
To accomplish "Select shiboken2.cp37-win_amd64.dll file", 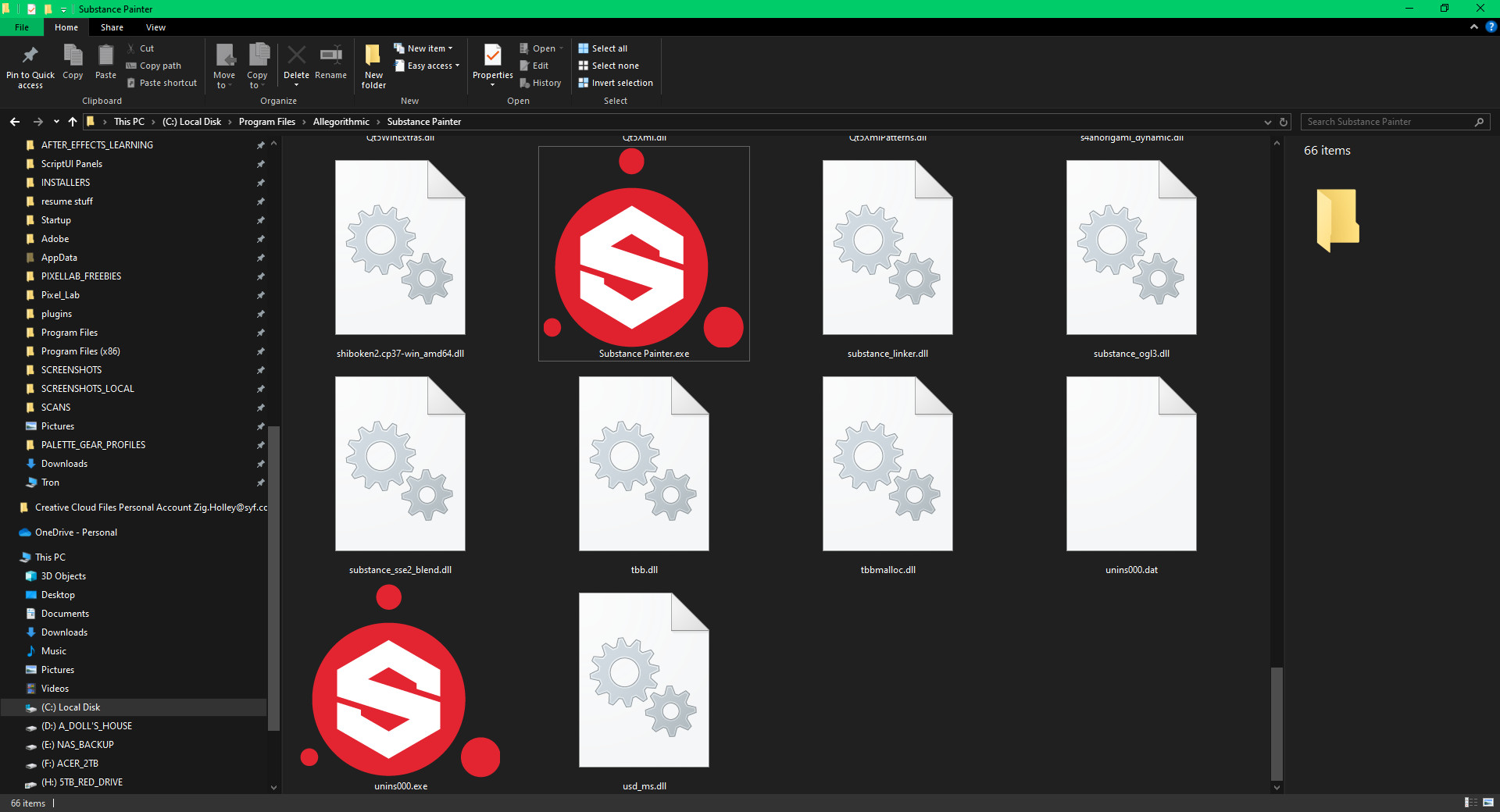I will (400, 258).
